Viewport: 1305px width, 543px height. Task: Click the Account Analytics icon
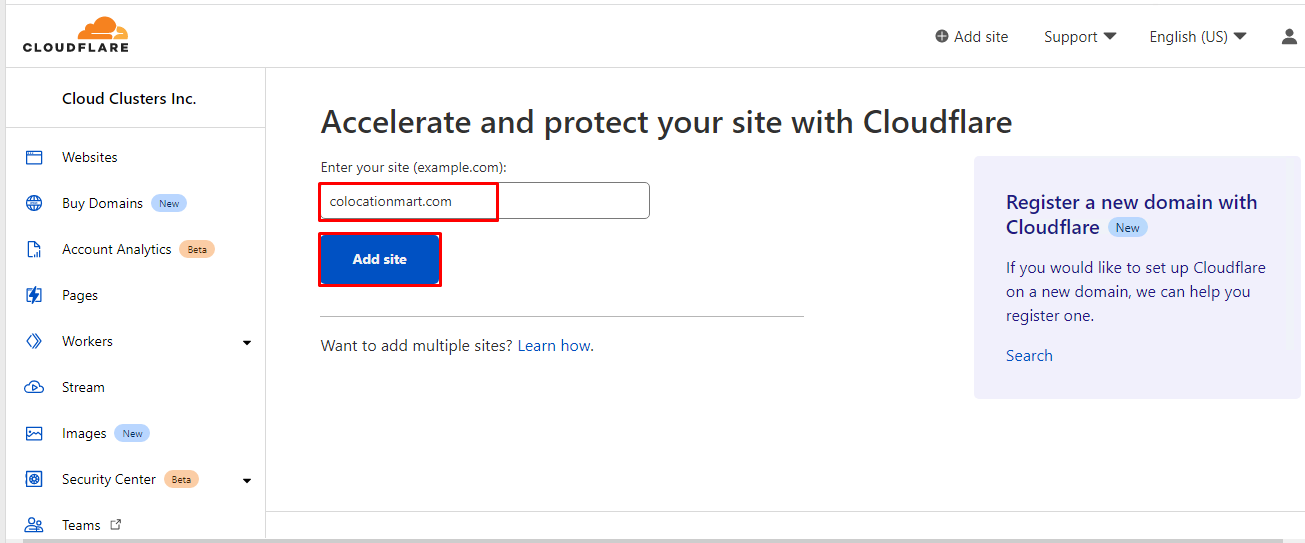[x=34, y=249]
